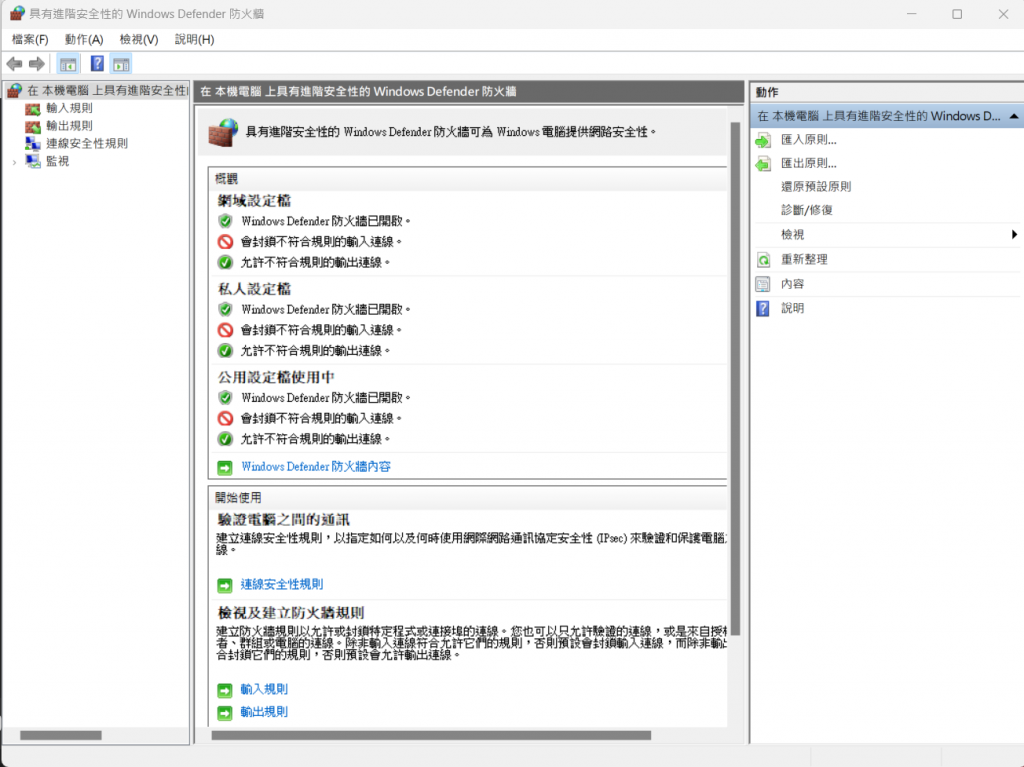Click 匯出原則... in the actions pane
Image resolution: width=1024 pixels, height=767 pixels.
click(x=808, y=163)
